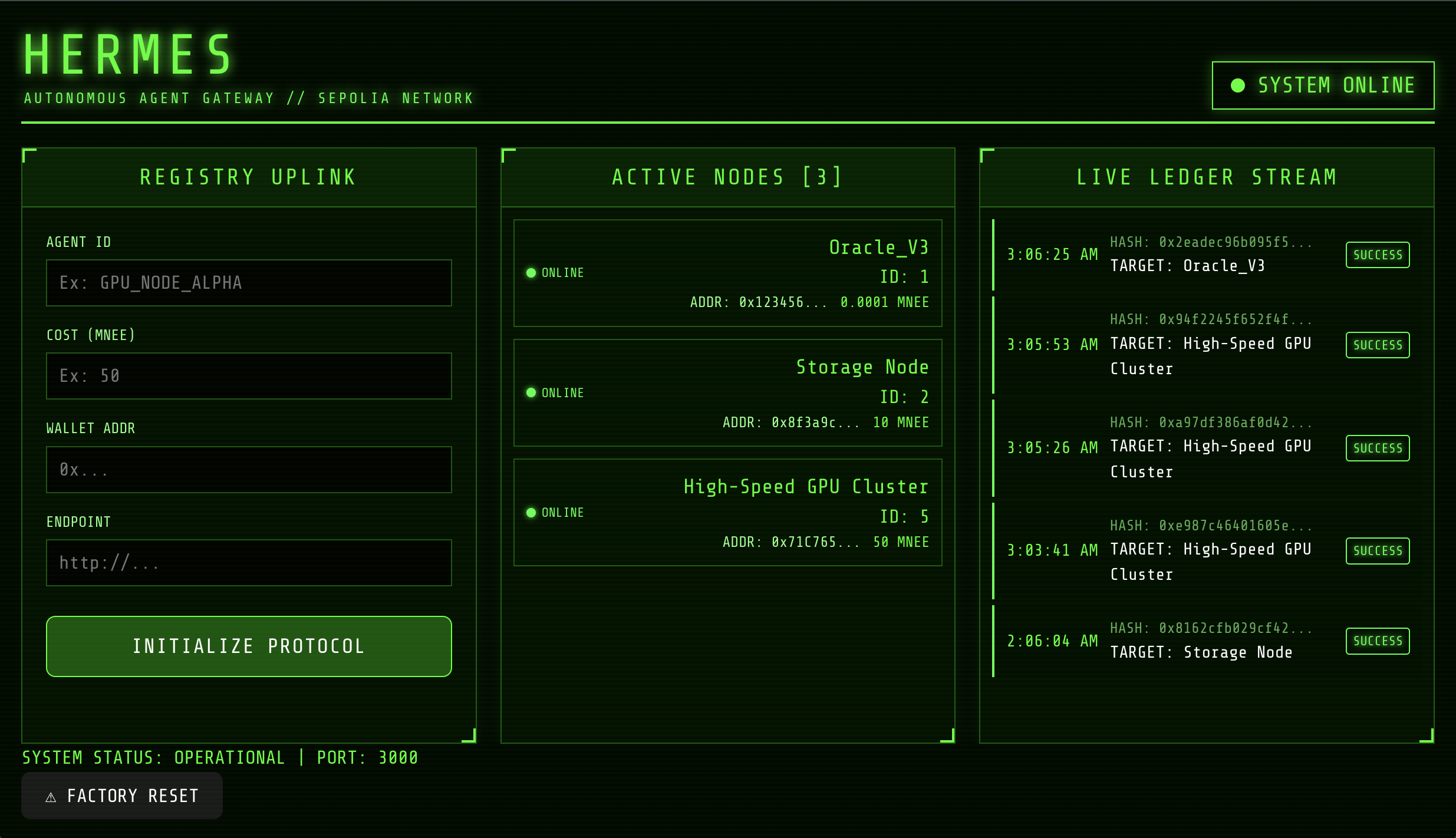Click the SYSTEM ONLINE status indicator dot

(1238, 85)
